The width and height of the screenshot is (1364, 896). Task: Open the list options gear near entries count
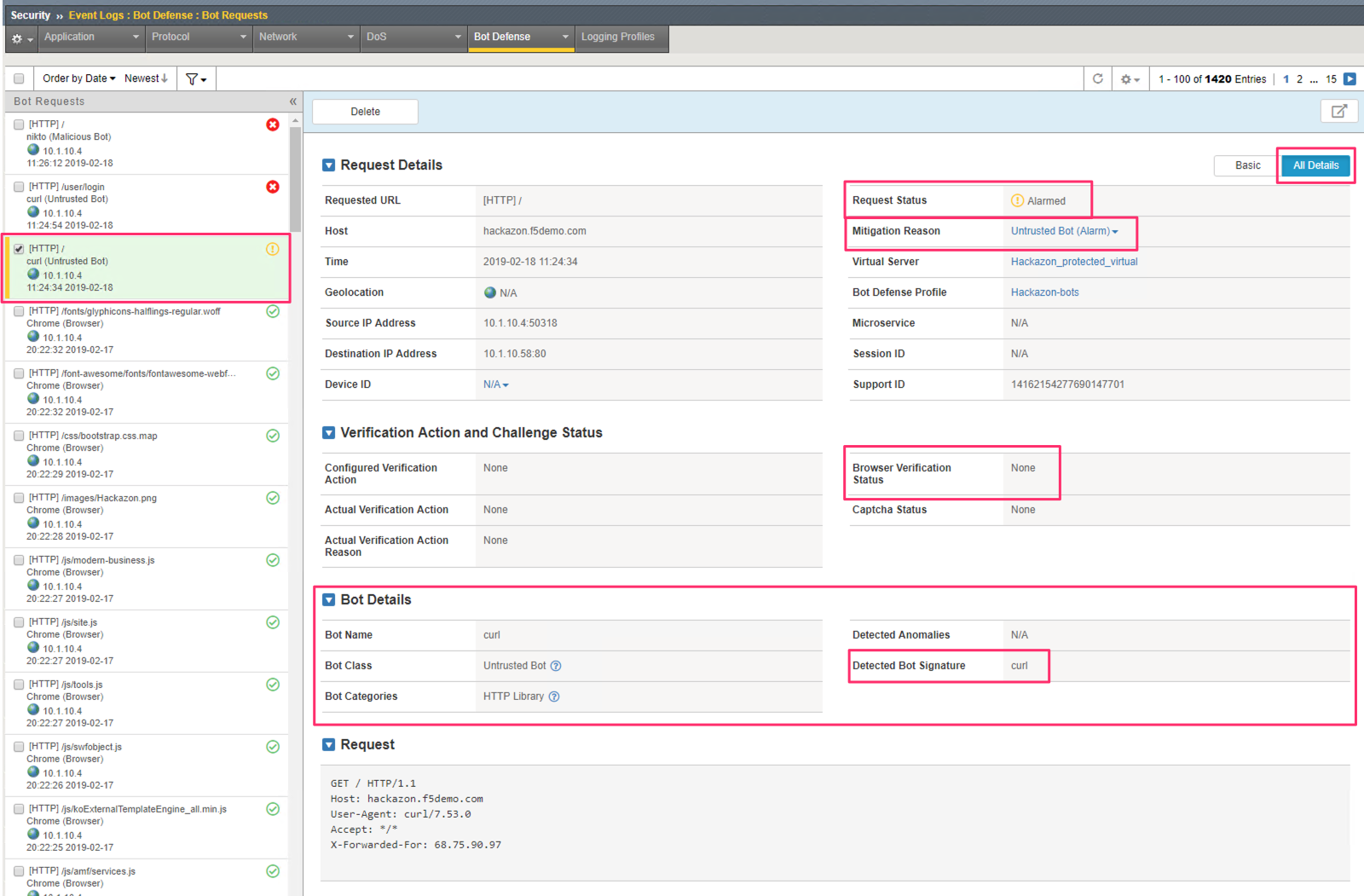coord(1130,79)
